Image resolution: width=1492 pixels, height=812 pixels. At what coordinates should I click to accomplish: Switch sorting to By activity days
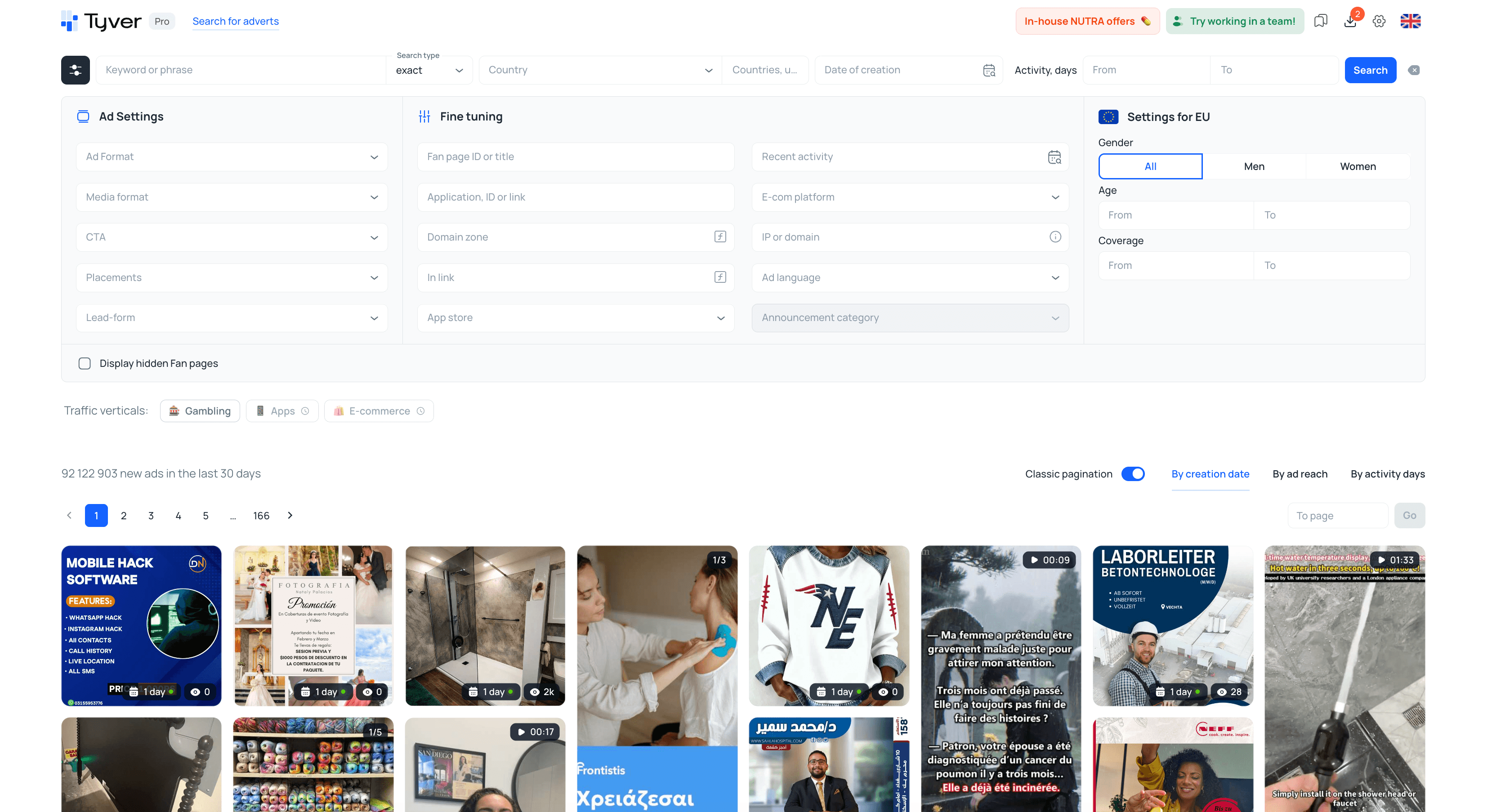click(x=1388, y=474)
